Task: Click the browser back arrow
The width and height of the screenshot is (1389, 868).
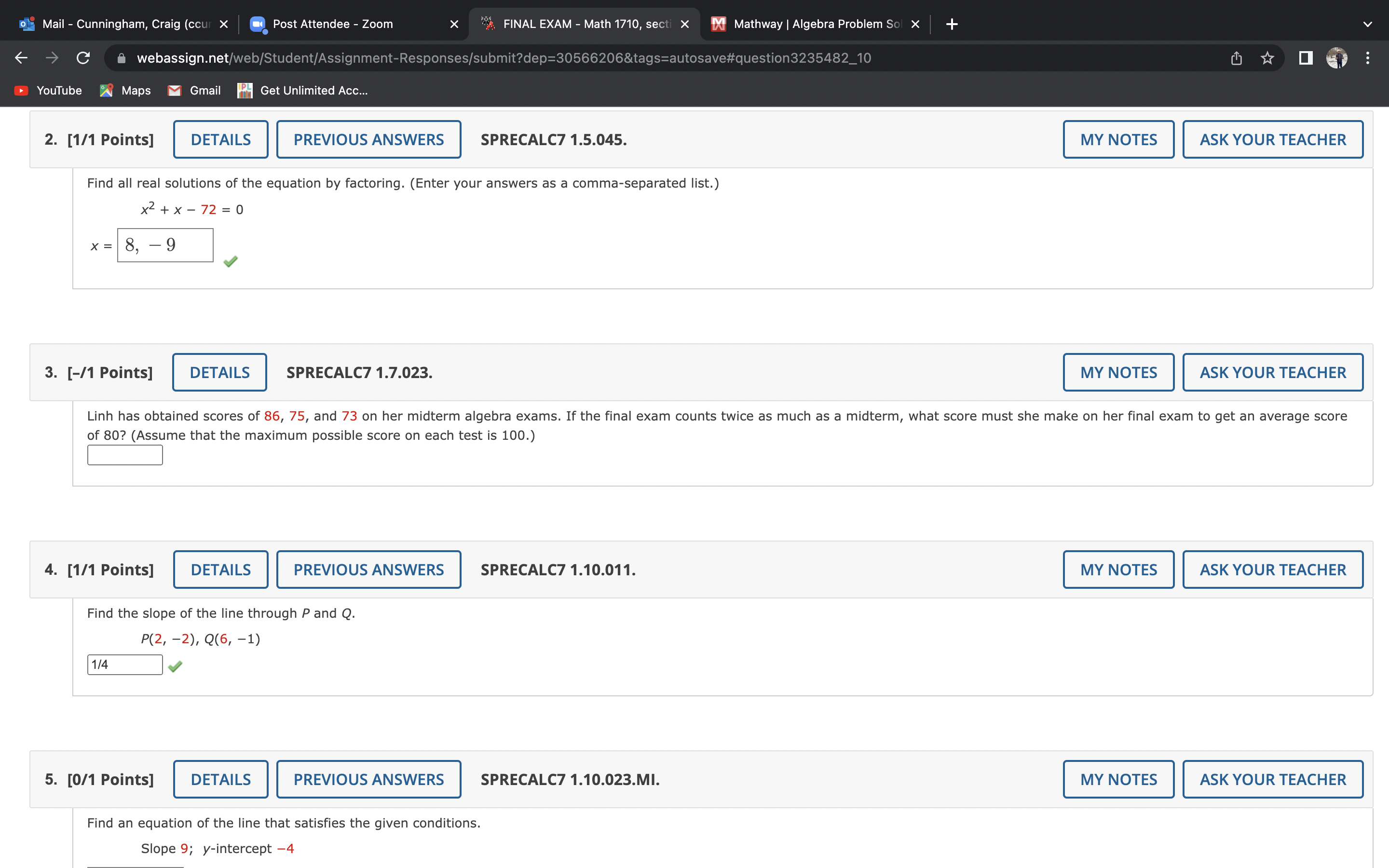Action: pos(21,58)
